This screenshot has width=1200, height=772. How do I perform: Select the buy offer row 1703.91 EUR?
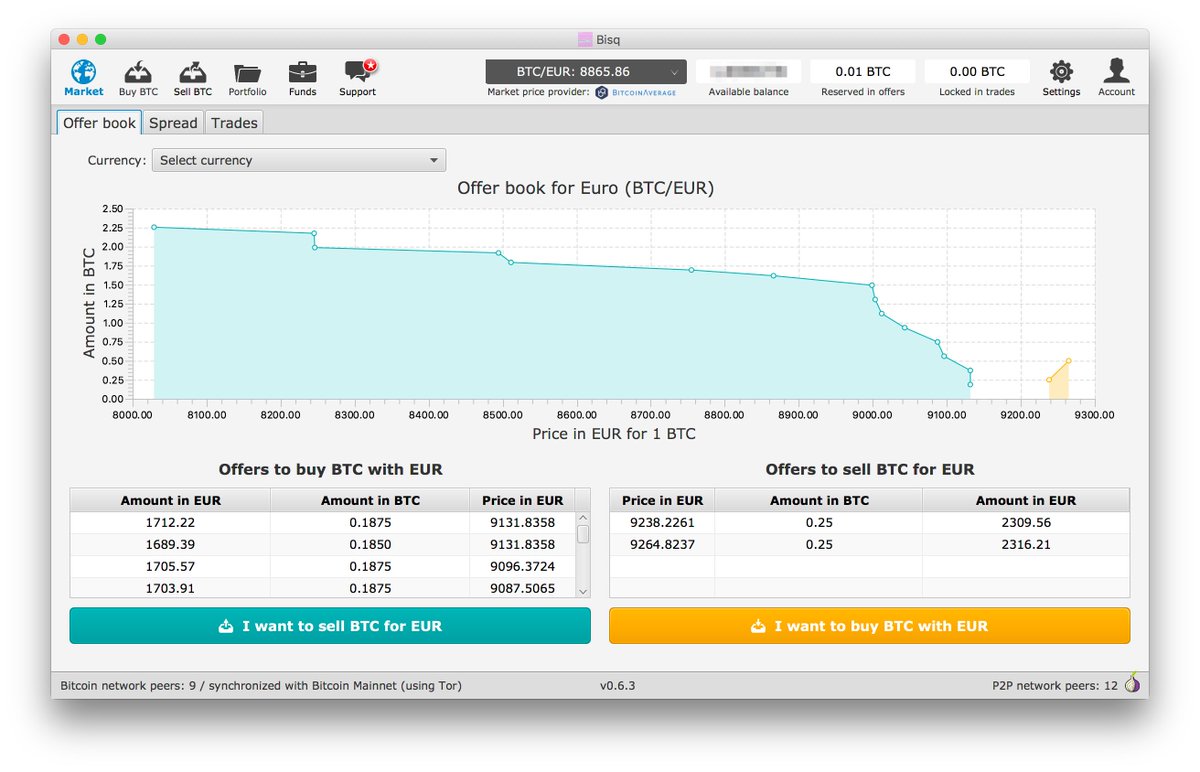(323, 588)
